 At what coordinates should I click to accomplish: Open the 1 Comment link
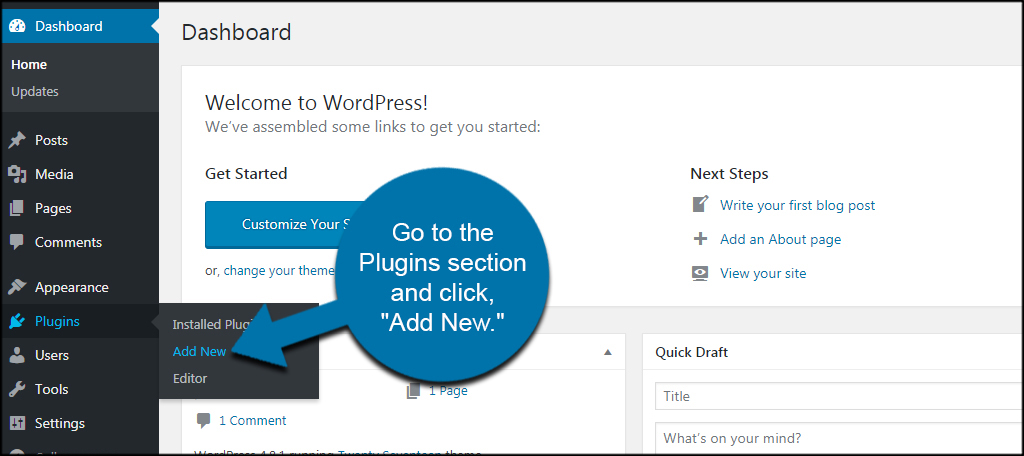(252, 421)
